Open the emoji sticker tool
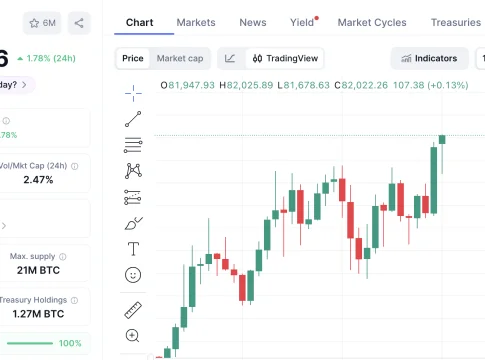485x360 pixels. 133,275
